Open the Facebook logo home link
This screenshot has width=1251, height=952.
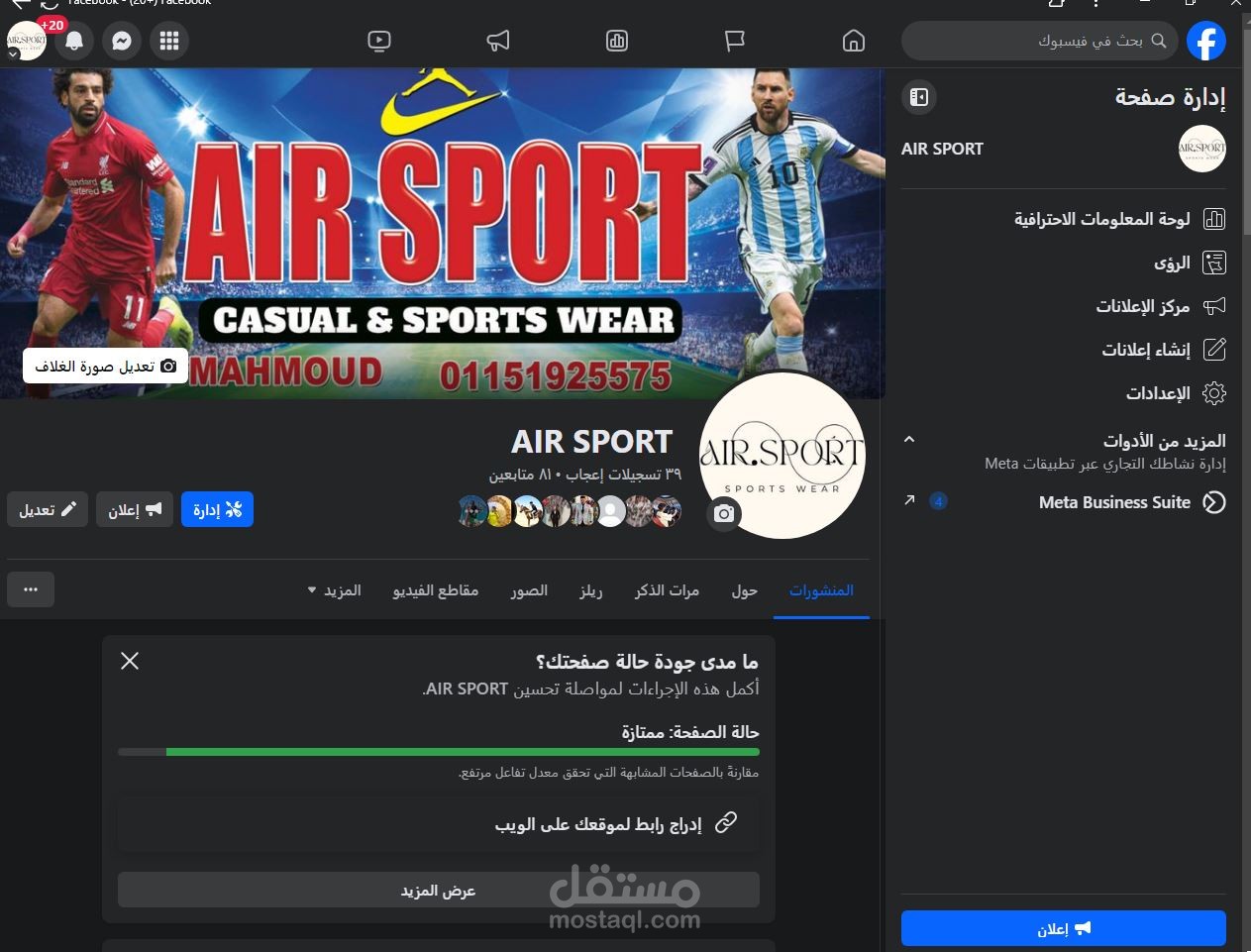tap(1206, 41)
